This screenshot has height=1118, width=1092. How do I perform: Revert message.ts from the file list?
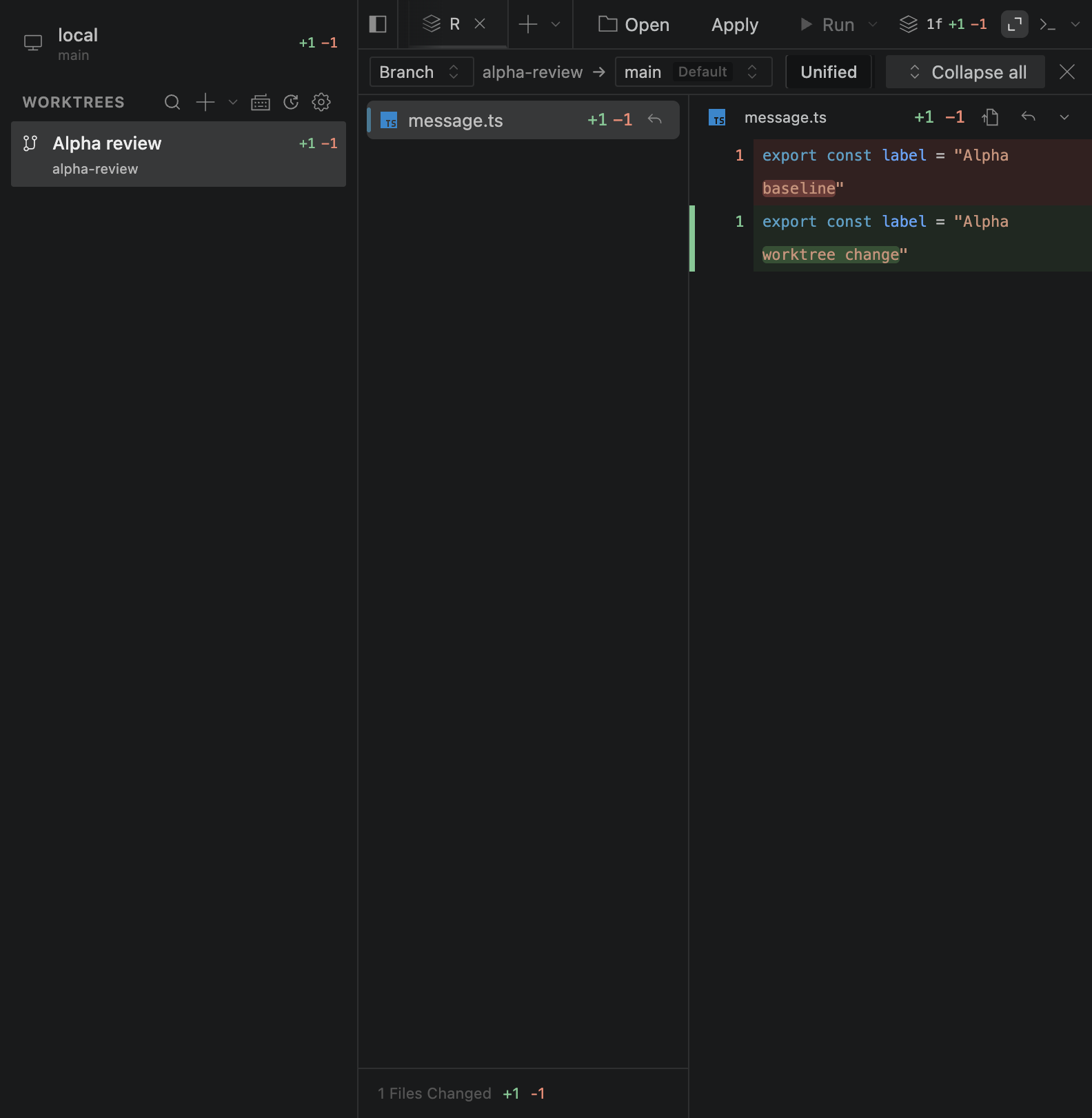point(655,120)
